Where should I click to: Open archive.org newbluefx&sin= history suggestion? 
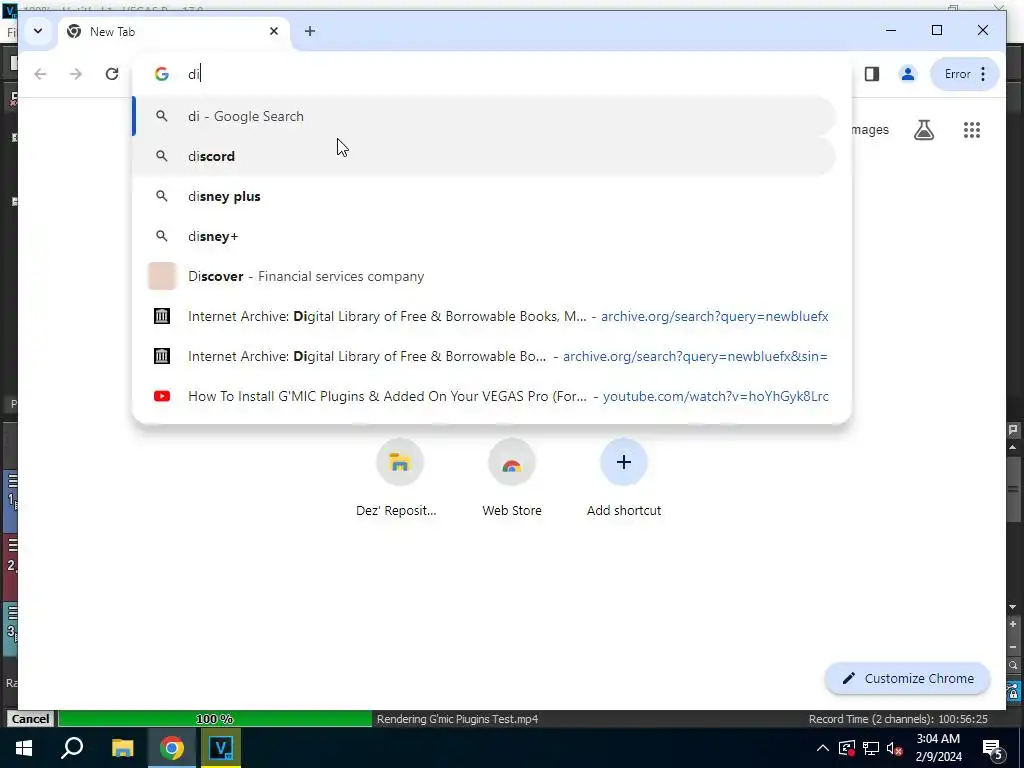pos(485,356)
